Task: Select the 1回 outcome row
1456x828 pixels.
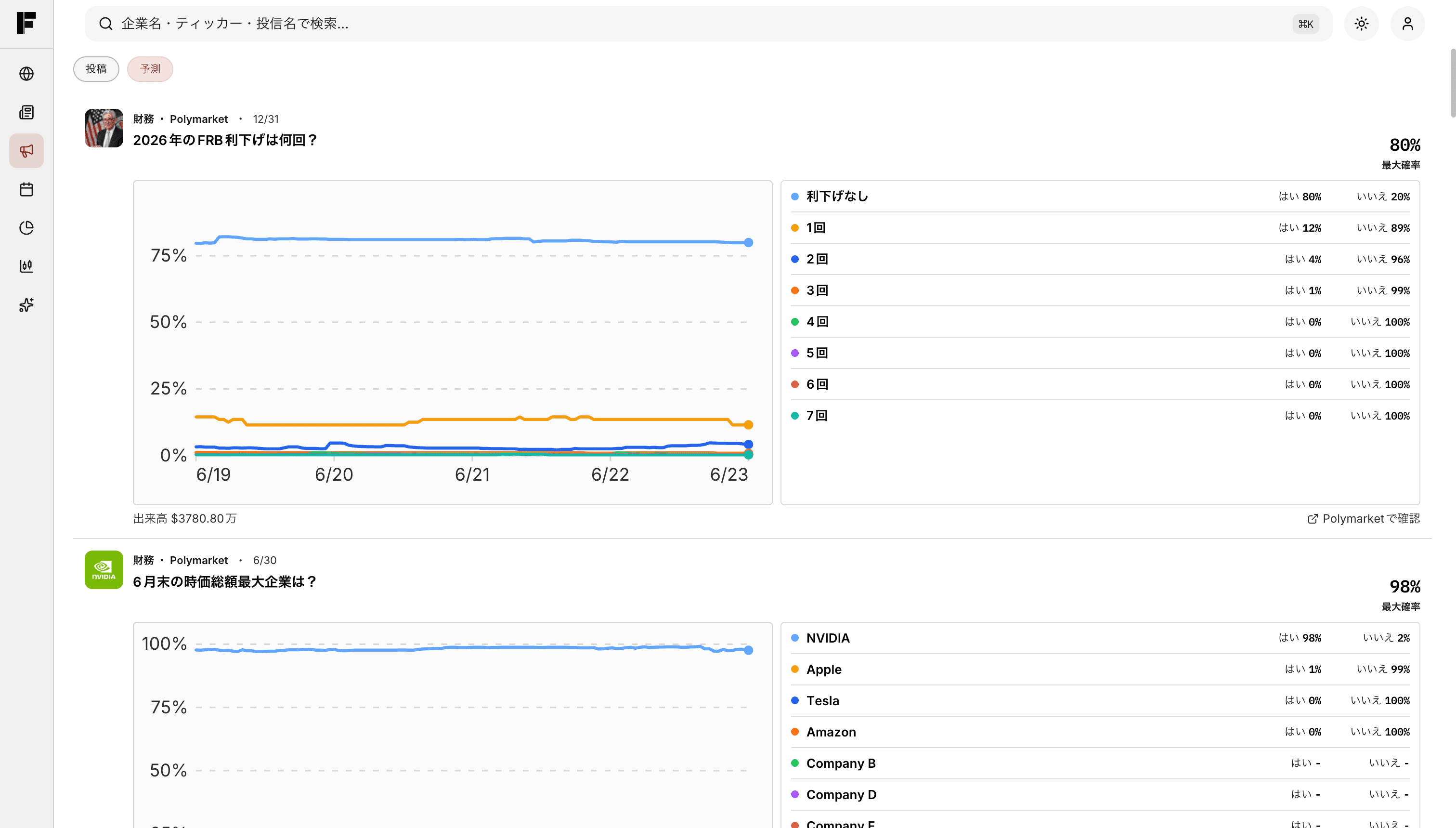Action: [x=1100, y=227]
